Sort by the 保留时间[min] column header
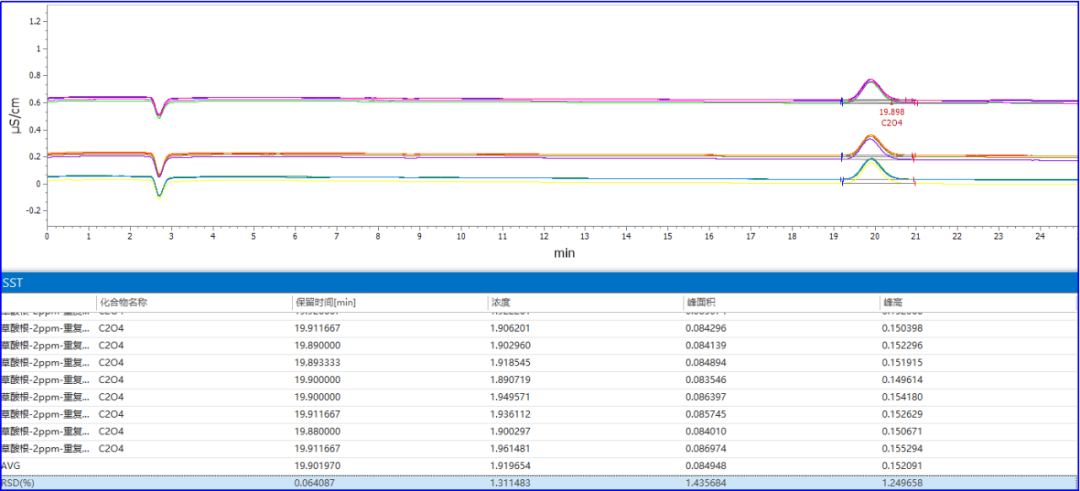 click(325, 301)
